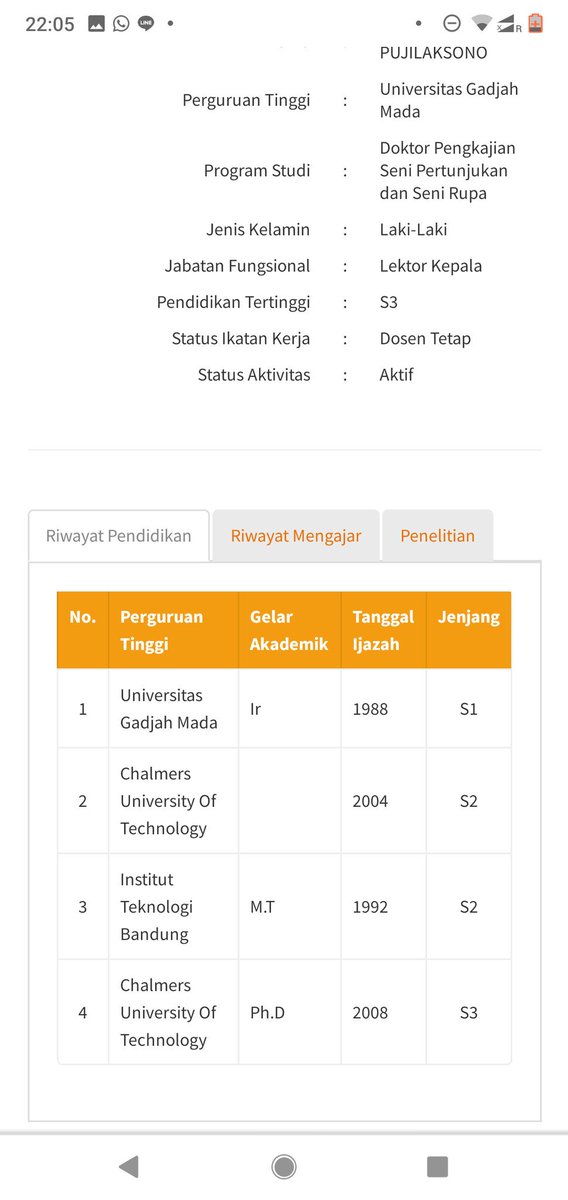This screenshot has width=568, height=1200.
Task: Click the Aktif status value
Action: pyautogui.click(x=397, y=375)
